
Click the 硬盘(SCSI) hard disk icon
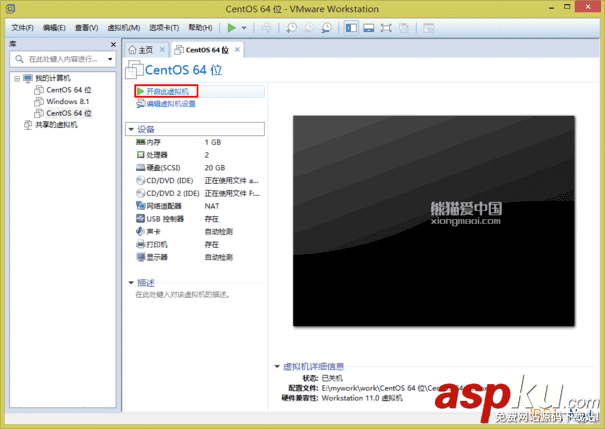coord(140,167)
